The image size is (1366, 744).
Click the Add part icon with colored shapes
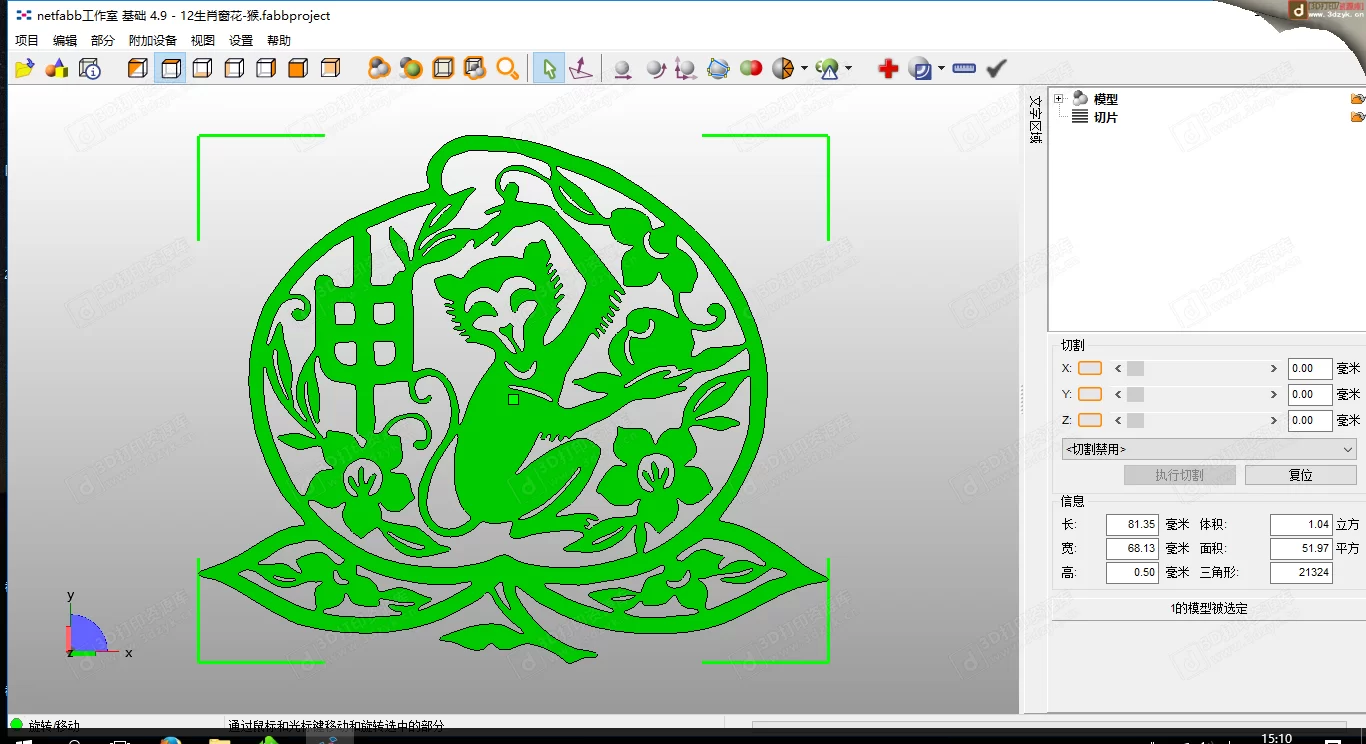point(57,68)
